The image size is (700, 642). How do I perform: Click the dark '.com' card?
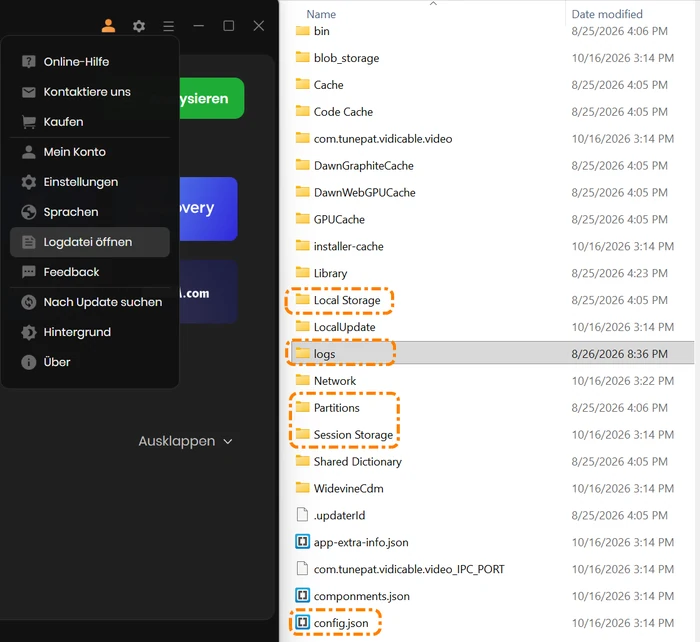208,292
